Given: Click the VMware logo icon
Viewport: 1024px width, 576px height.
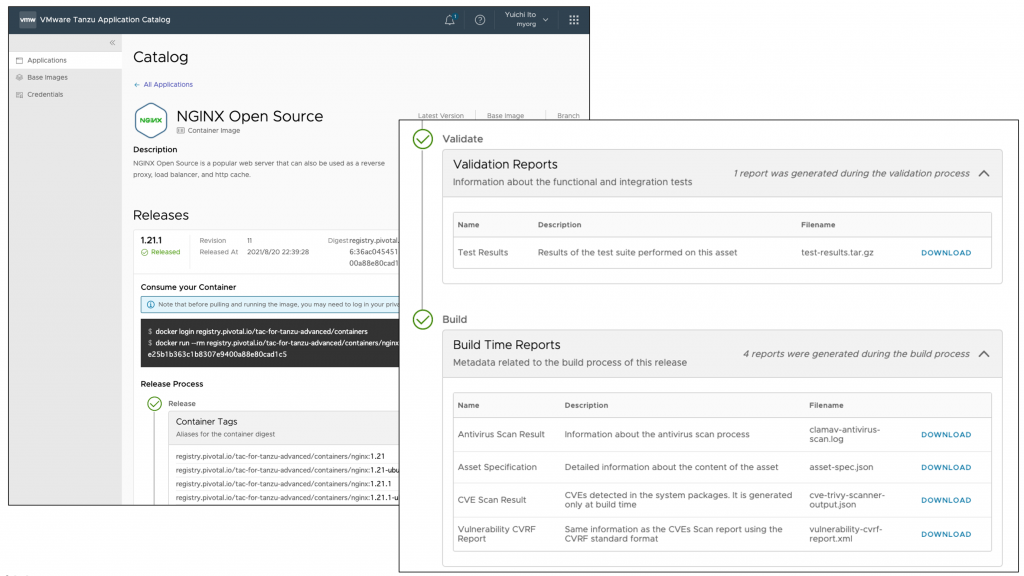Looking at the screenshot, I should (x=28, y=20).
